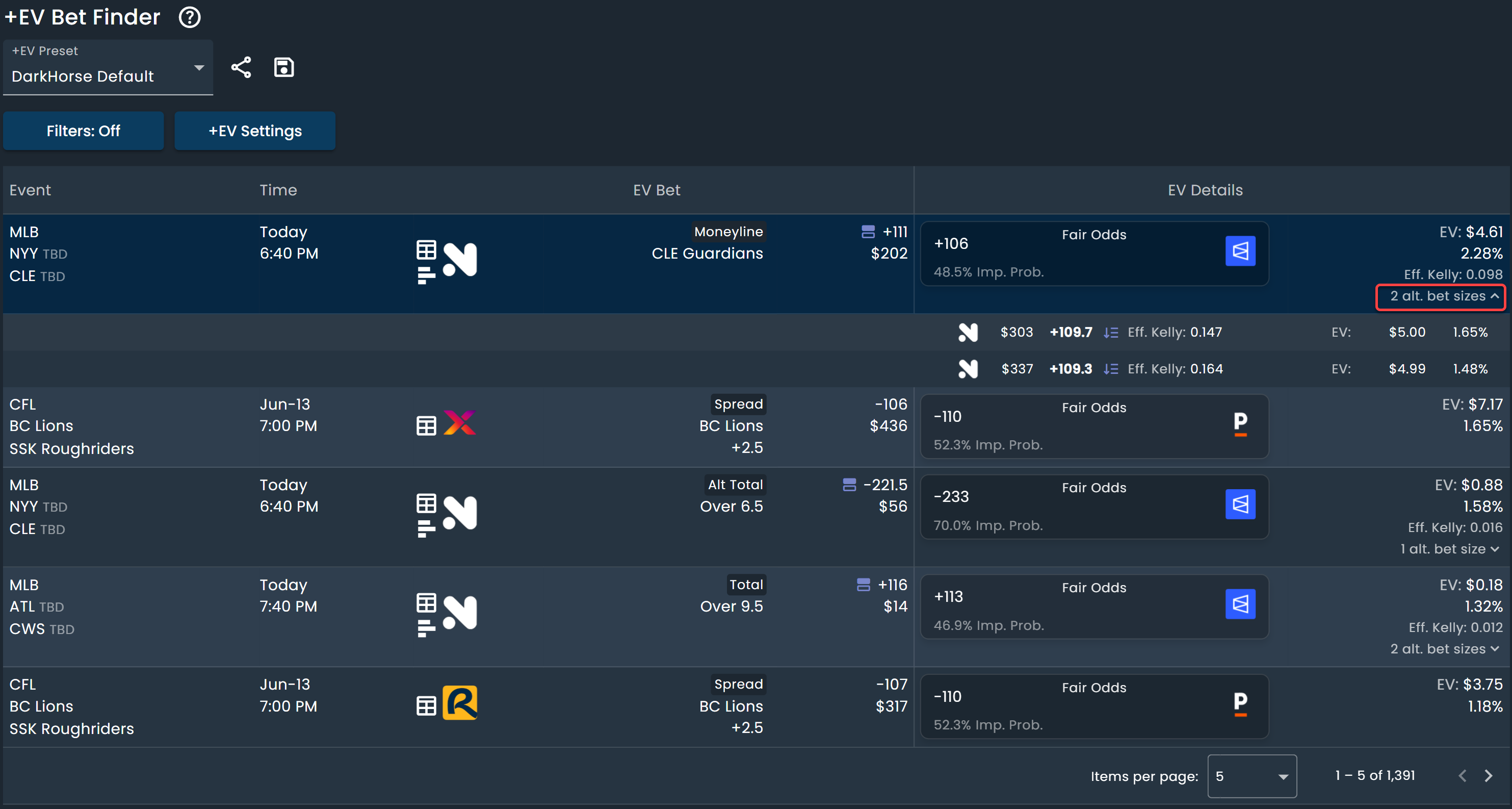Click the EV: $7.17 value

[x=1472, y=405]
